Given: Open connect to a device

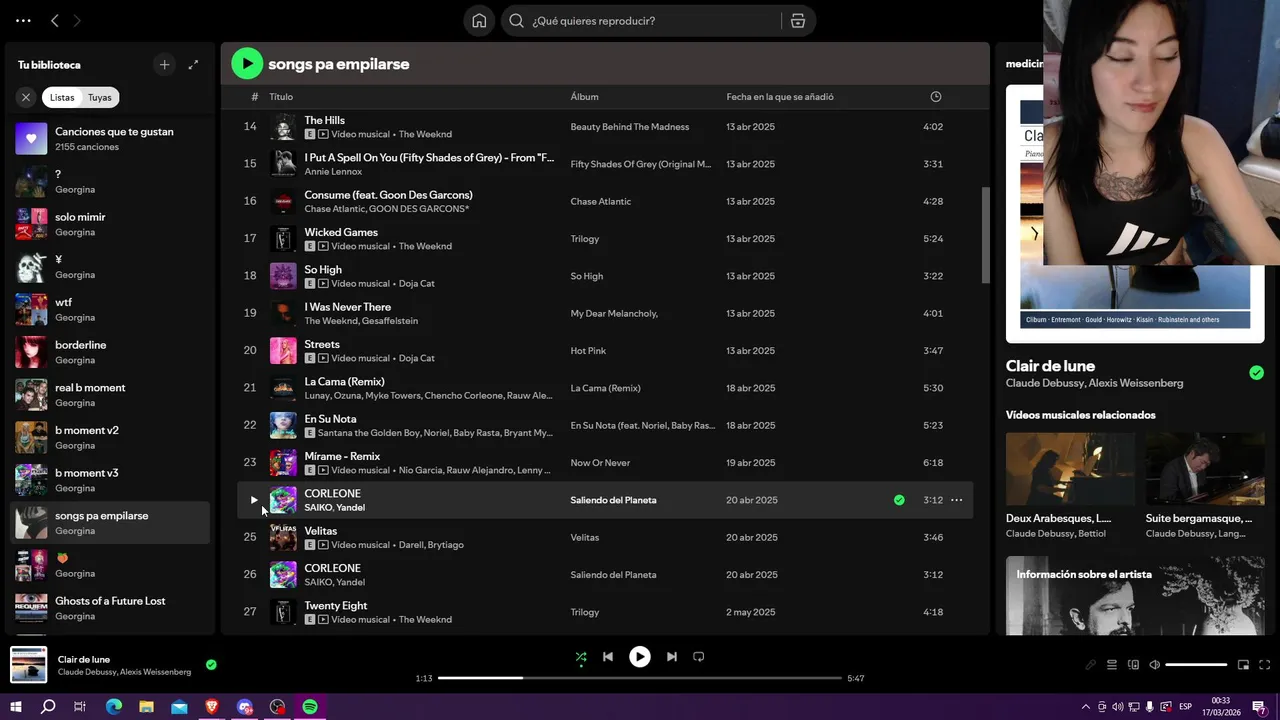Looking at the screenshot, I should (1133, 665).
